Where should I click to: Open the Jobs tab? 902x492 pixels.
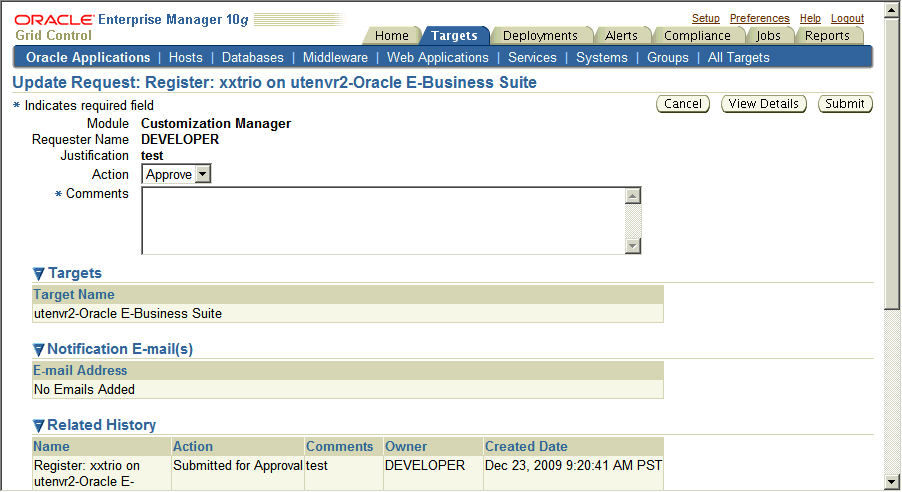[x=769, y=36]
